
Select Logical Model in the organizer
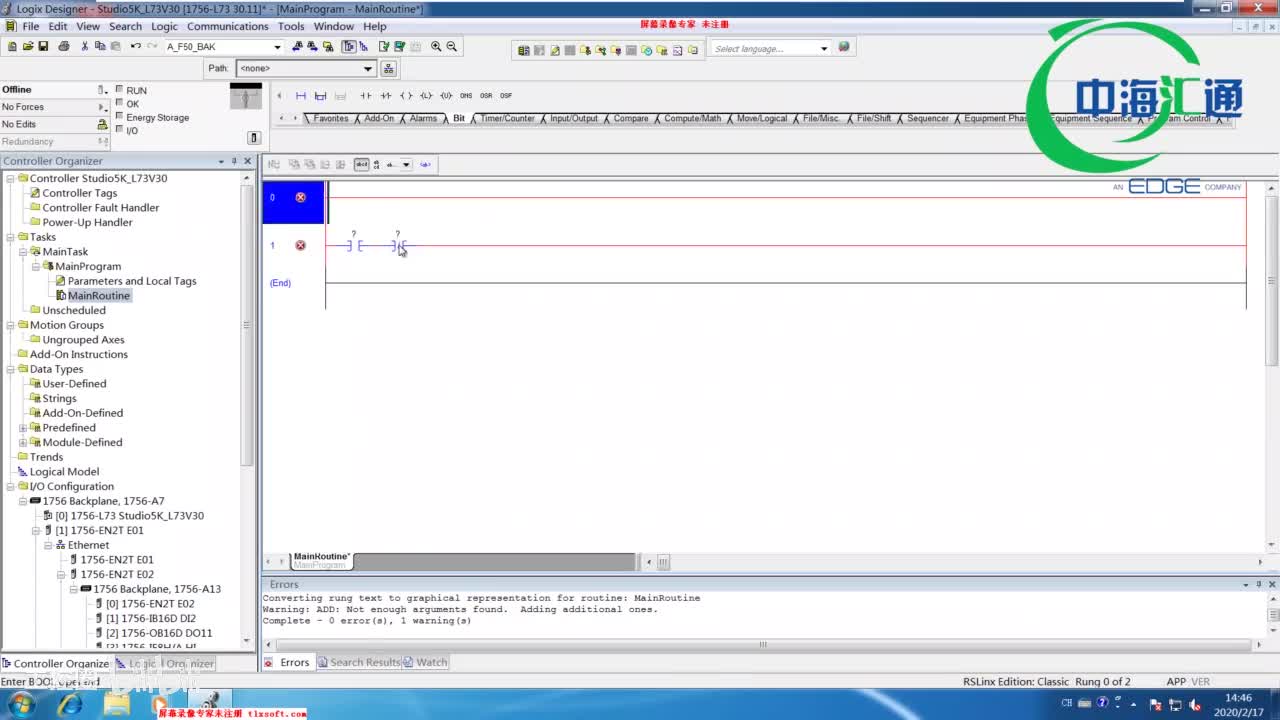pyautogui.click(x=64, y=472)
